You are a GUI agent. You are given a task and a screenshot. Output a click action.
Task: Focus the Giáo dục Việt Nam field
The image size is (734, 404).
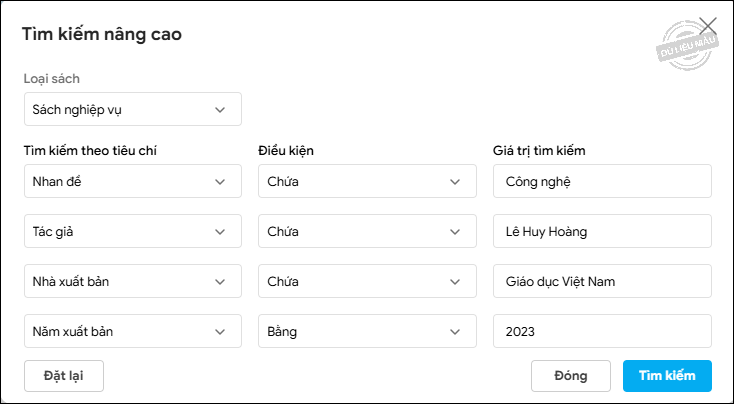coord(602,281)
